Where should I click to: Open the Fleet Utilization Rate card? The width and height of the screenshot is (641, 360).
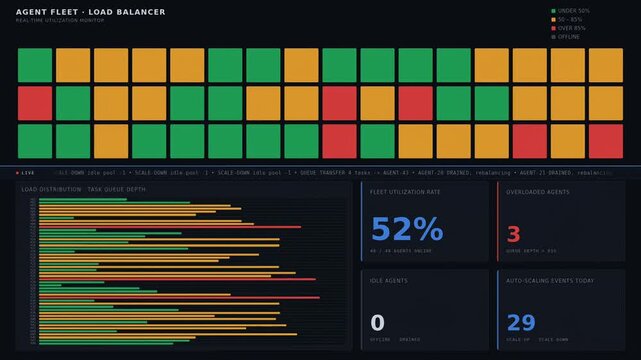pos(425,221)
